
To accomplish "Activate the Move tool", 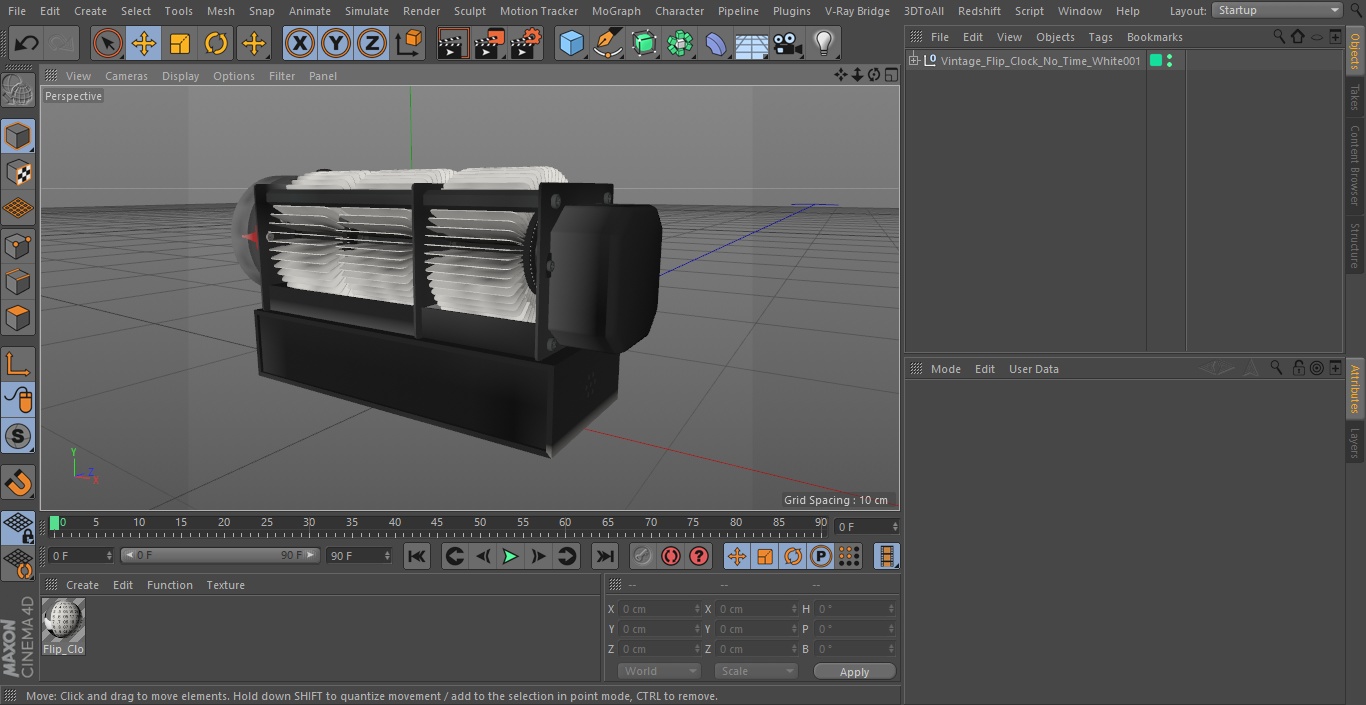I will point(144,43).
